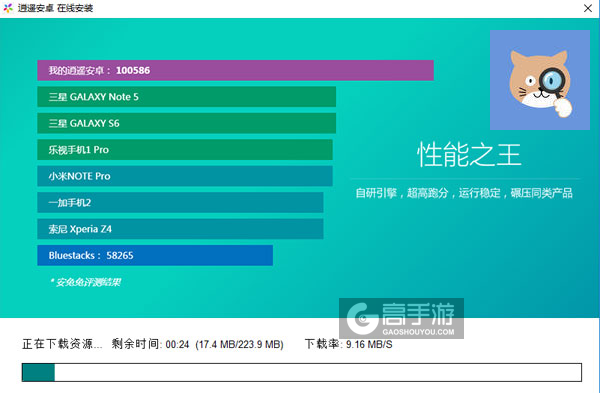Click the 自研引擎 description text
Image resolution: width=600 pixels, height=393 pixels.
click(464, 193)
